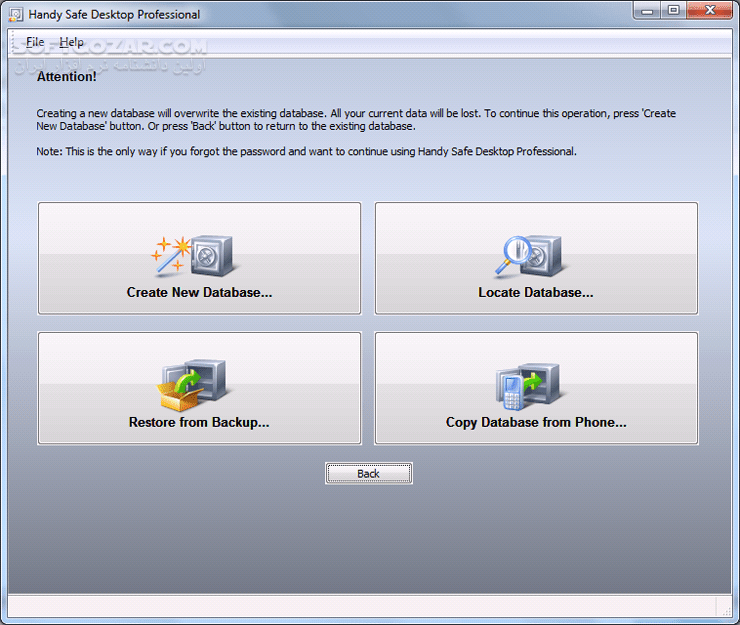Select the 'Create New Database...' label

click(x=199, y=293)
